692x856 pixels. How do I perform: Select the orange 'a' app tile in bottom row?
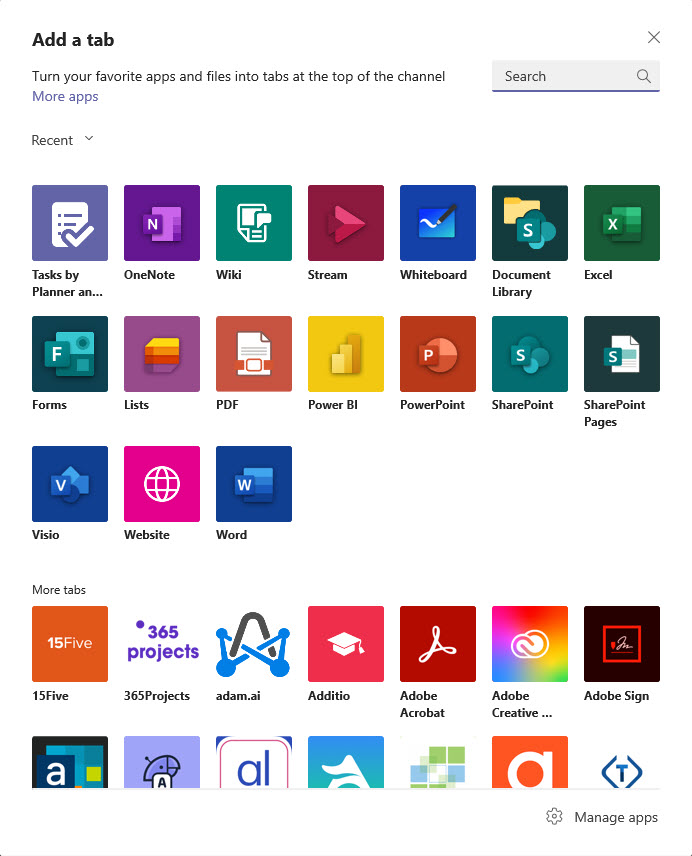point(529,762)
